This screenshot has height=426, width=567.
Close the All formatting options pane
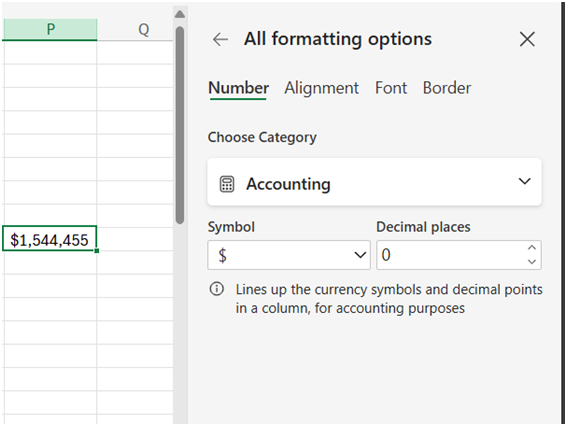click(x=527, y=39)
